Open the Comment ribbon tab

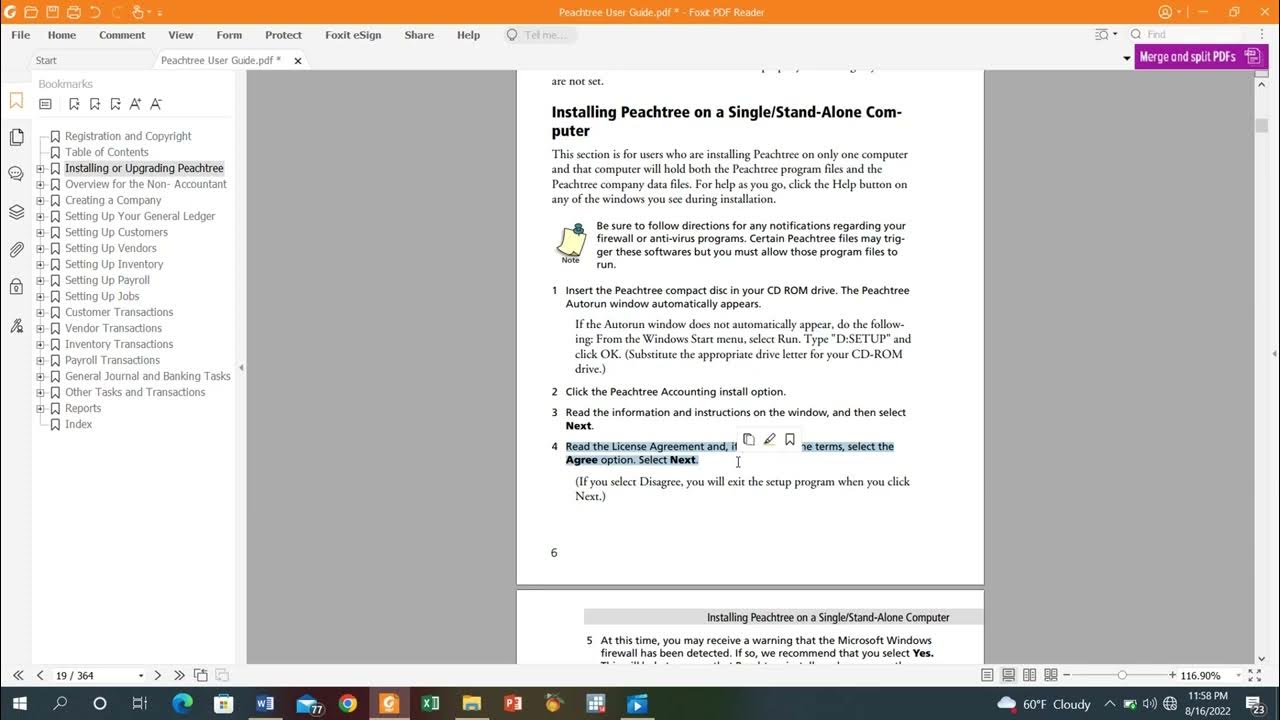tap(122, 35)
